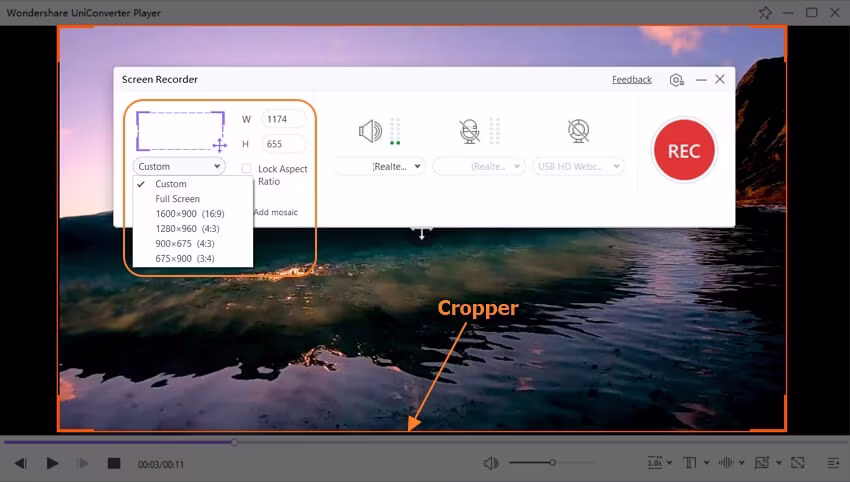Toggle the disabled webcam icon

[x=578, y=131]
